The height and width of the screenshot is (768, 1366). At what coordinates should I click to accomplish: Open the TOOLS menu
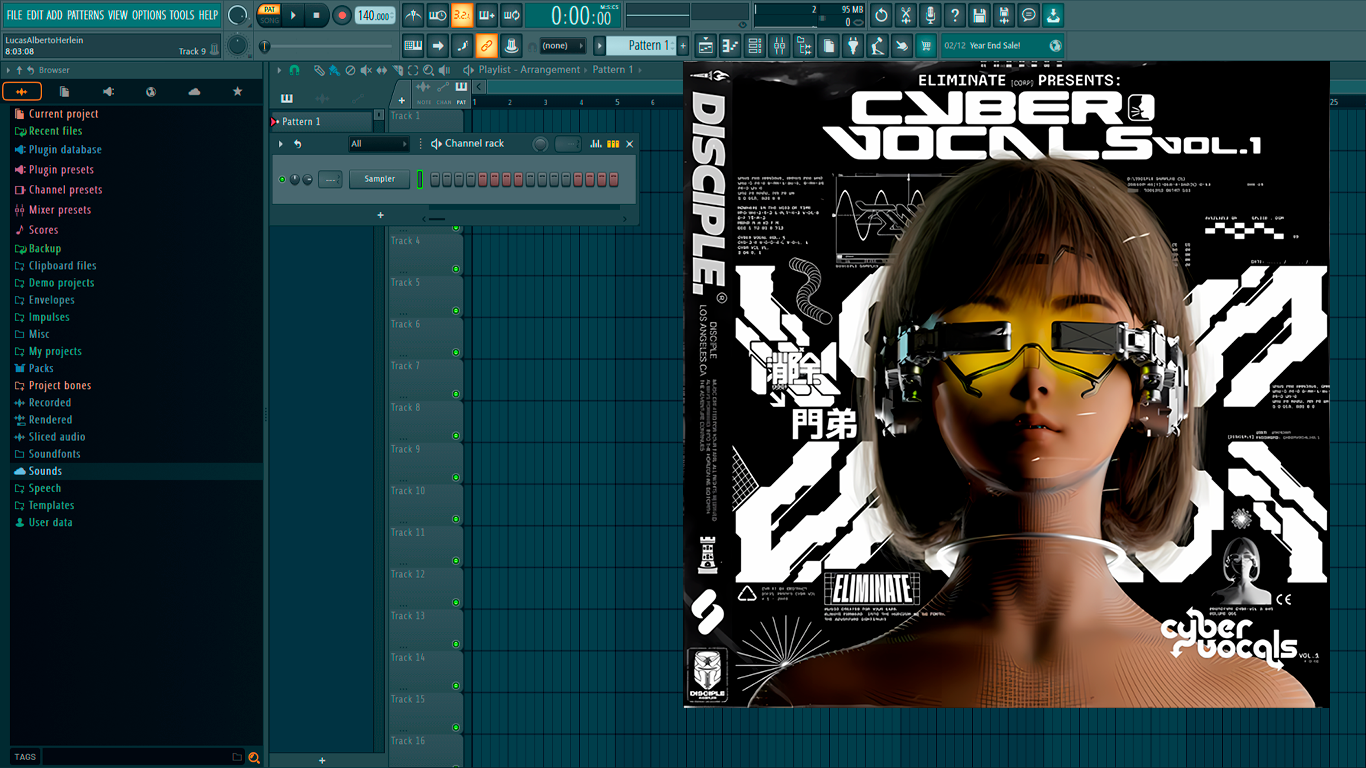[x=182, y=15]
